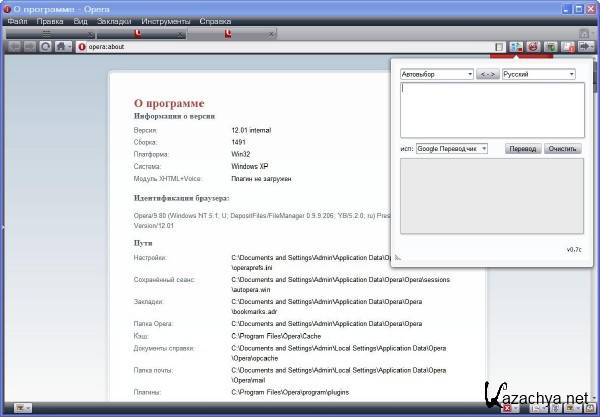Click the green extension icon in toolbar

coord(551,46)
